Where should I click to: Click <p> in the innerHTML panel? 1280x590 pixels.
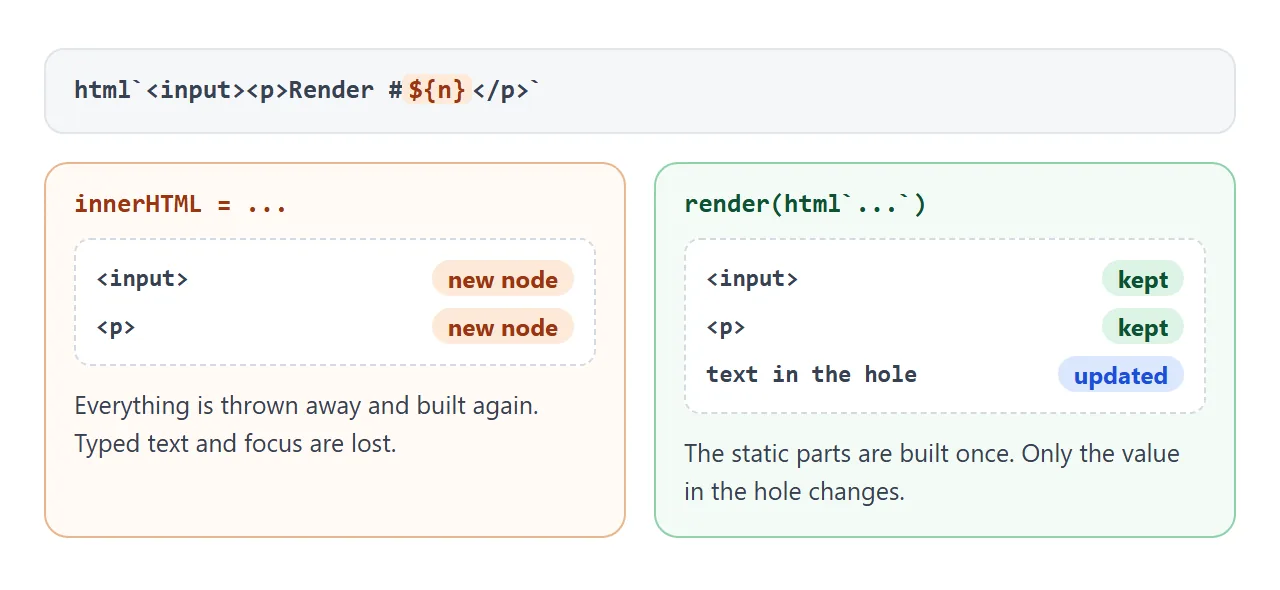pyautogui.click(x=116, y=326)
